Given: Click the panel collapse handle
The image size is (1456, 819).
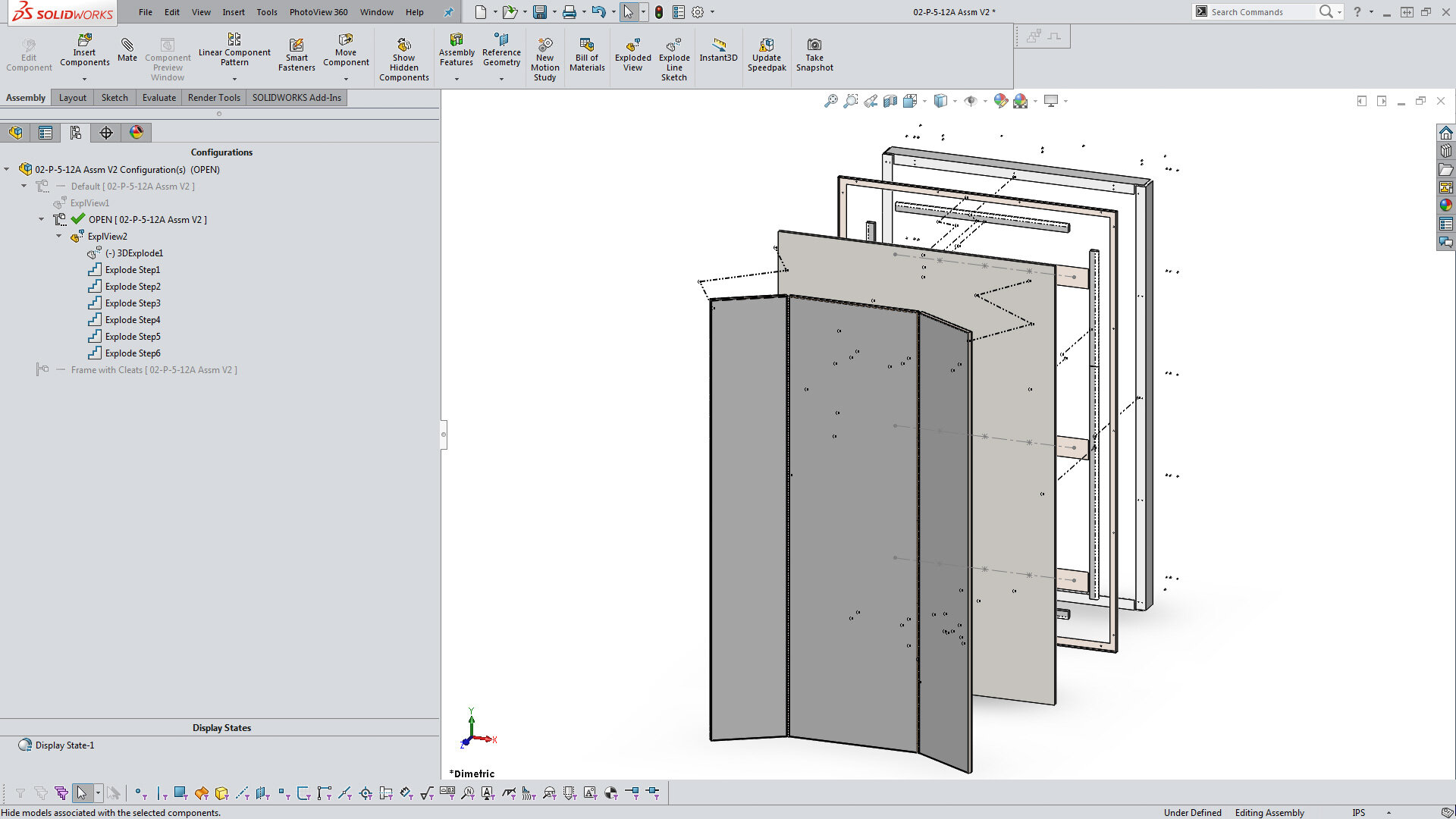Looking at the screenshot, I should 444,435.
